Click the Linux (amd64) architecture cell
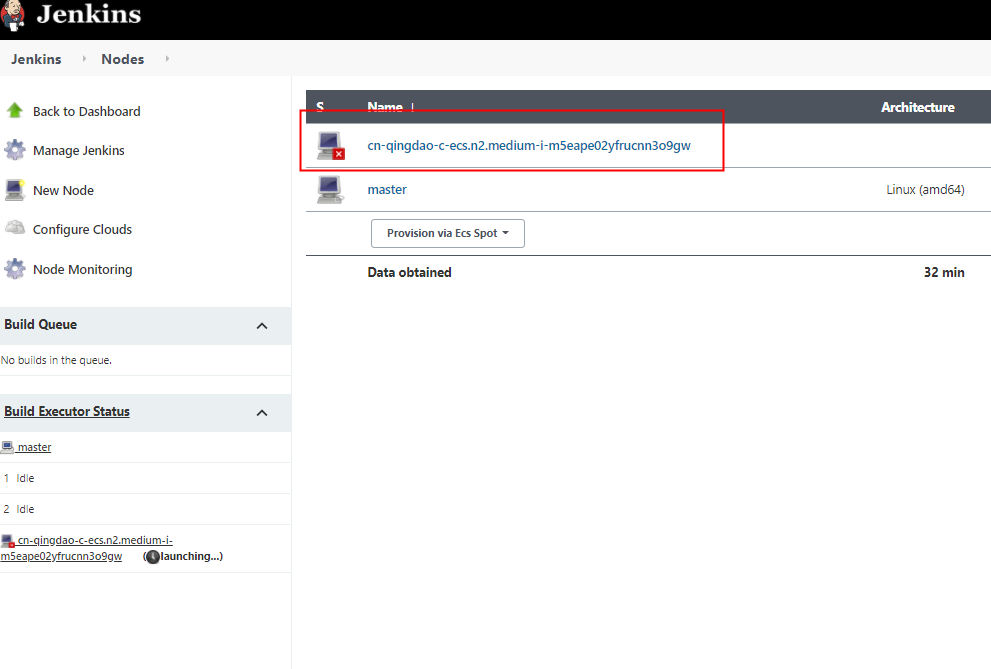991x669 pixels. click(925, 190)
